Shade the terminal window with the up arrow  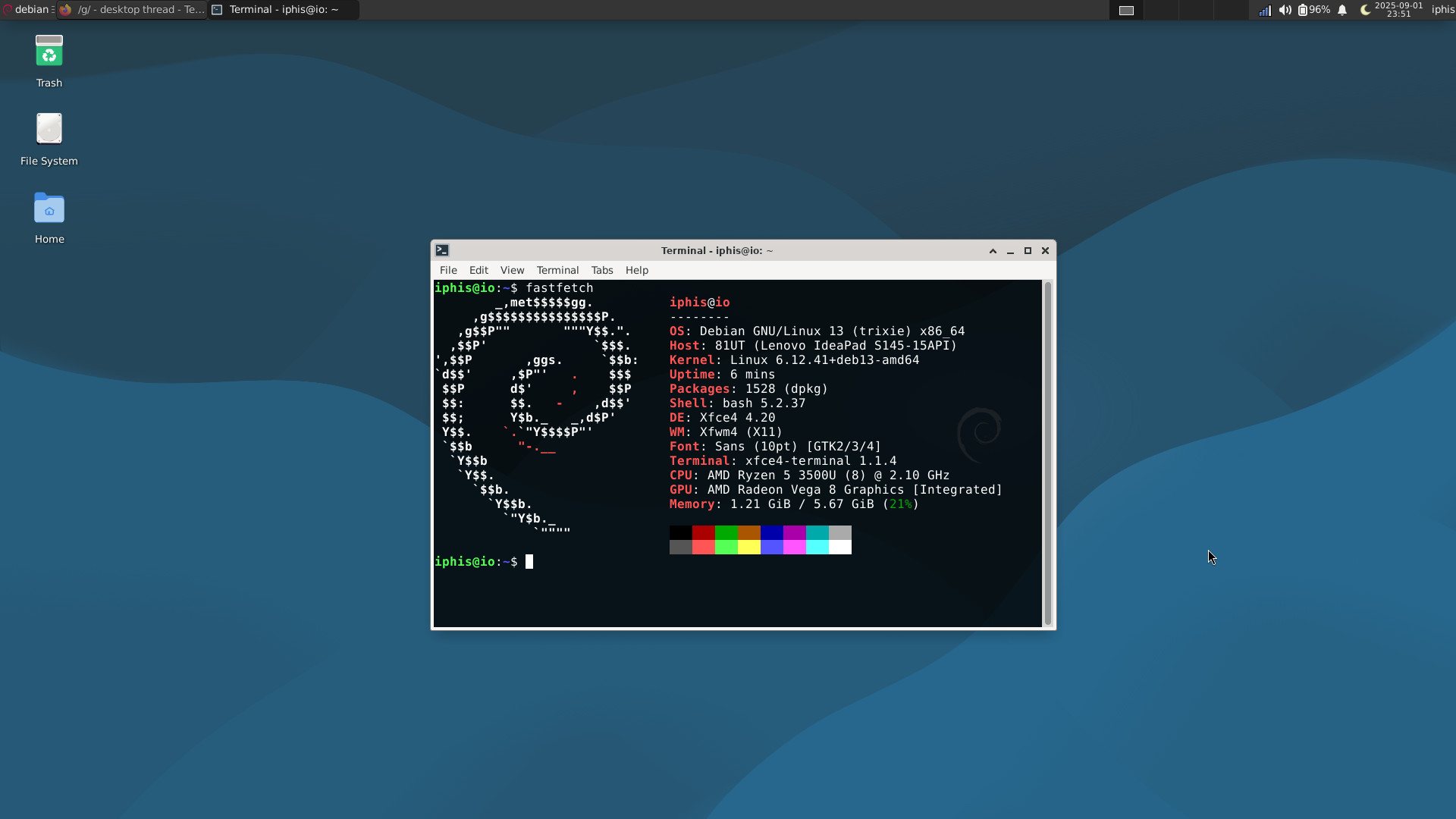tap(993, 251)
